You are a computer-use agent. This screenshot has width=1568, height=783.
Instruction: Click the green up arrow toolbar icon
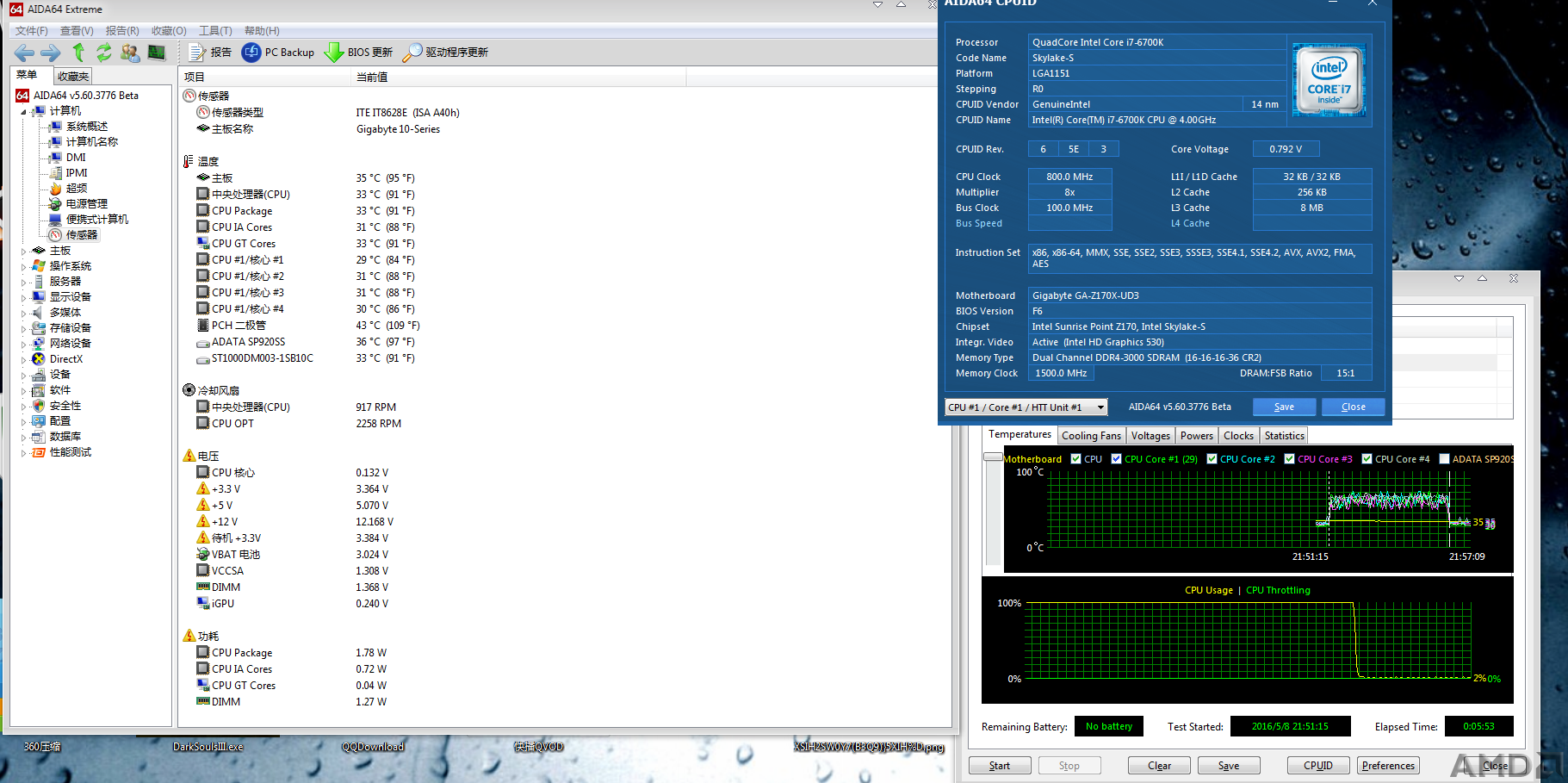pos(78,53)
